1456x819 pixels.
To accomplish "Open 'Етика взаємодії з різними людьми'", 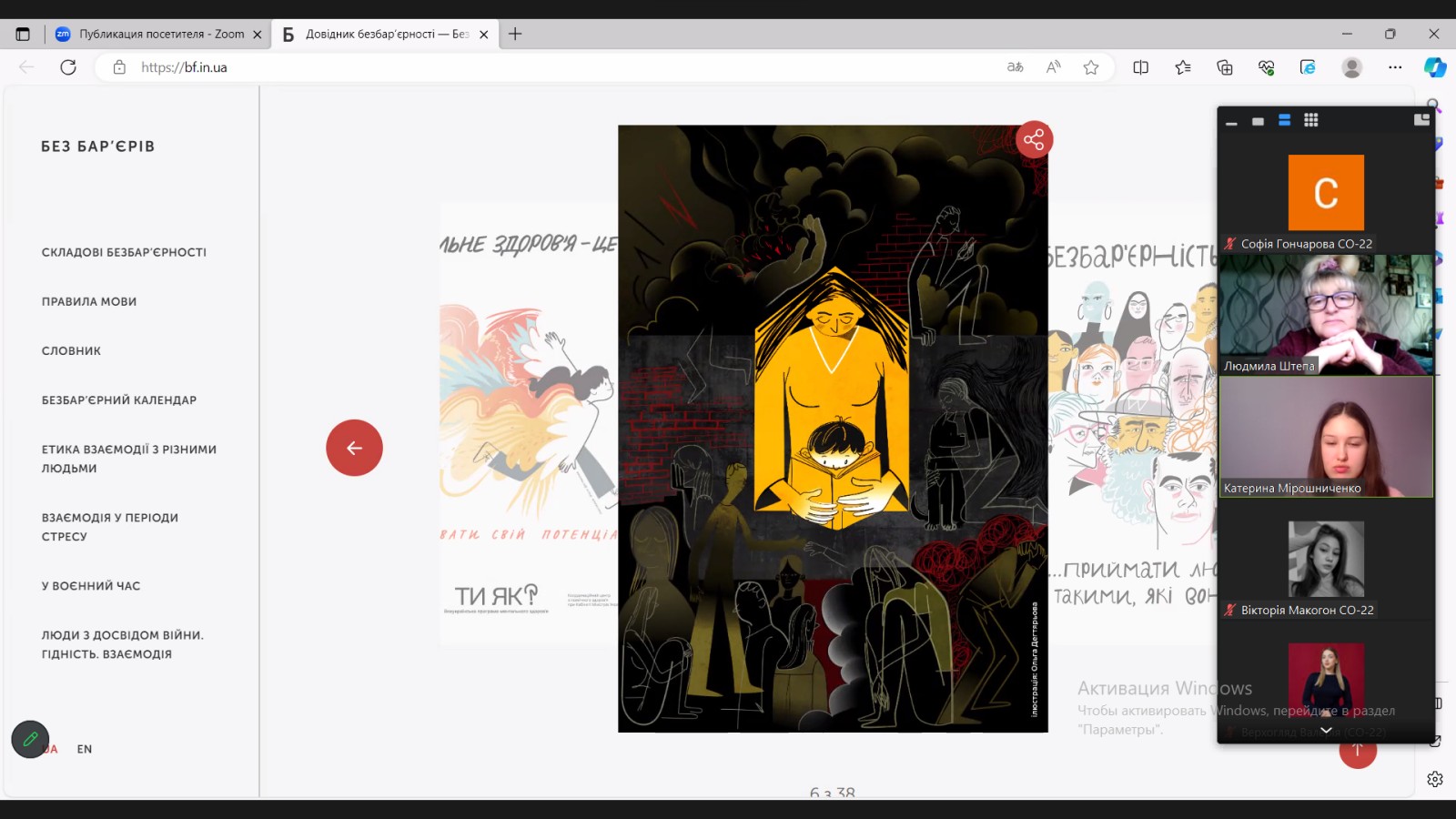I will coord(129,459).
